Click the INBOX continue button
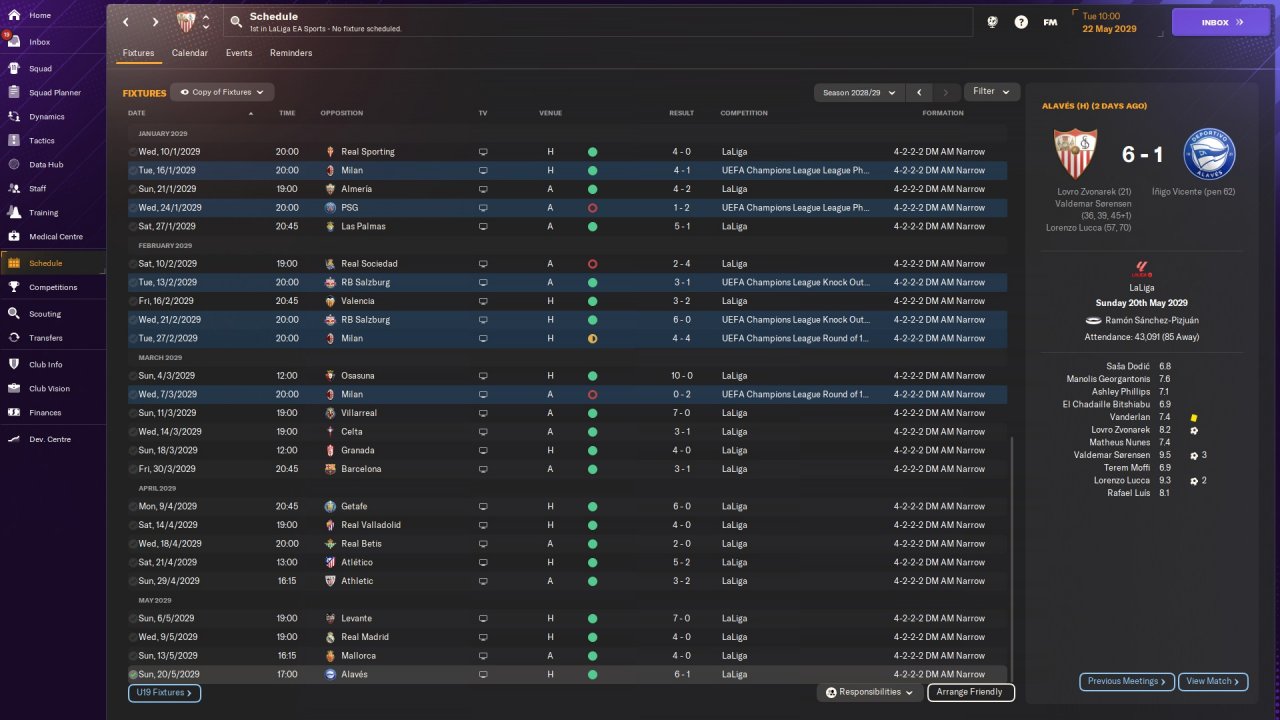This screenshot has height=720, width=1280. tap(1221, 22)
